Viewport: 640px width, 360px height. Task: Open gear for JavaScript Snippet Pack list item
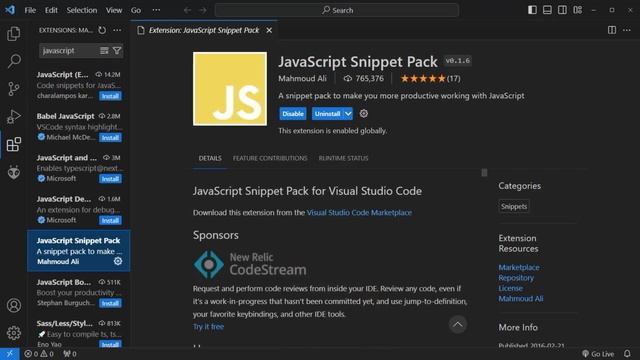click(118, 261)
